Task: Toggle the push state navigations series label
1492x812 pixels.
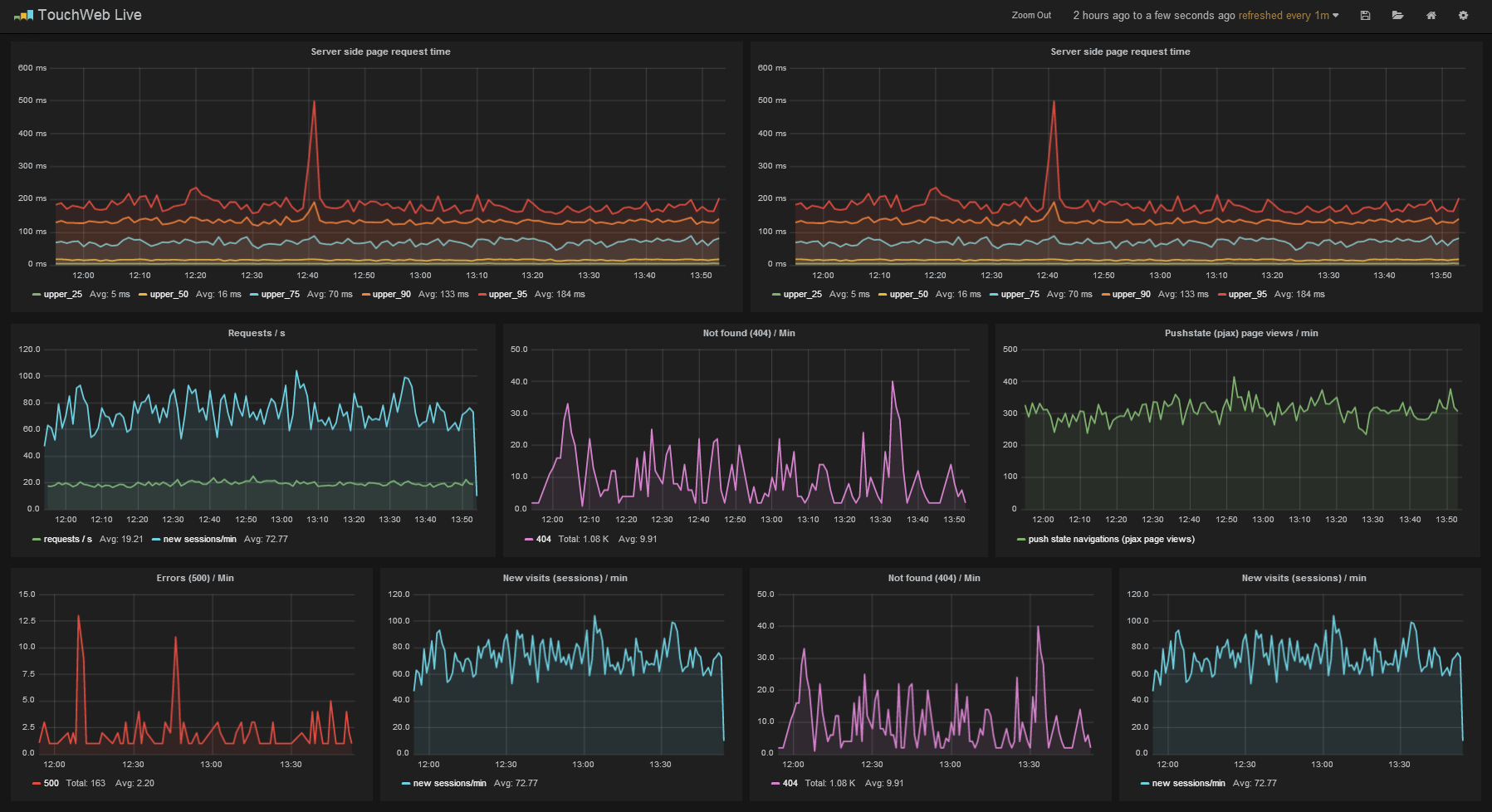Action: [1111, 540]
